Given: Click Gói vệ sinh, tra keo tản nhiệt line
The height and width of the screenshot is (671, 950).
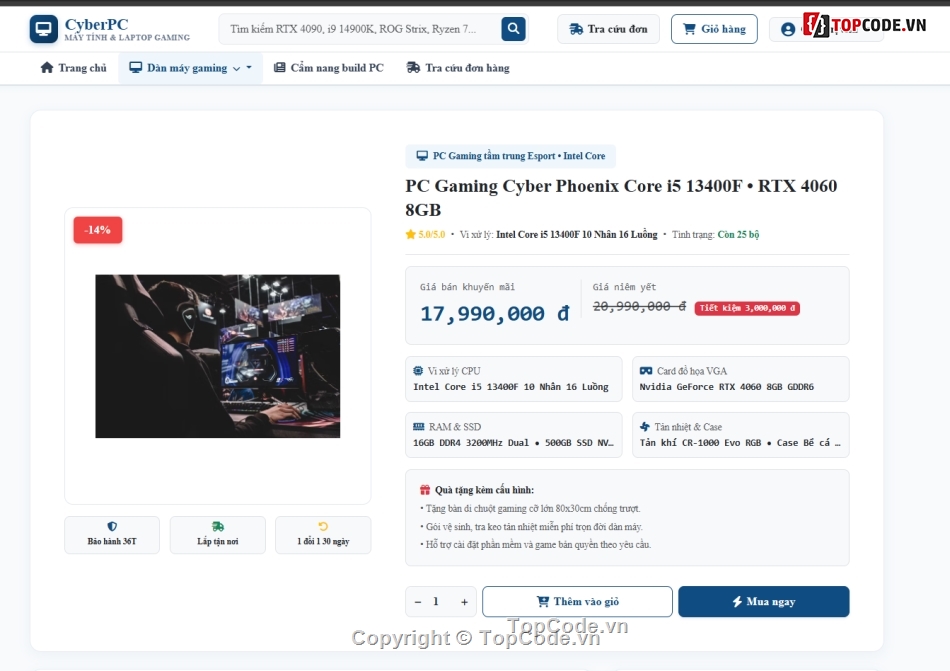Looking at the screenshot, I should click(x=531, y=527).
